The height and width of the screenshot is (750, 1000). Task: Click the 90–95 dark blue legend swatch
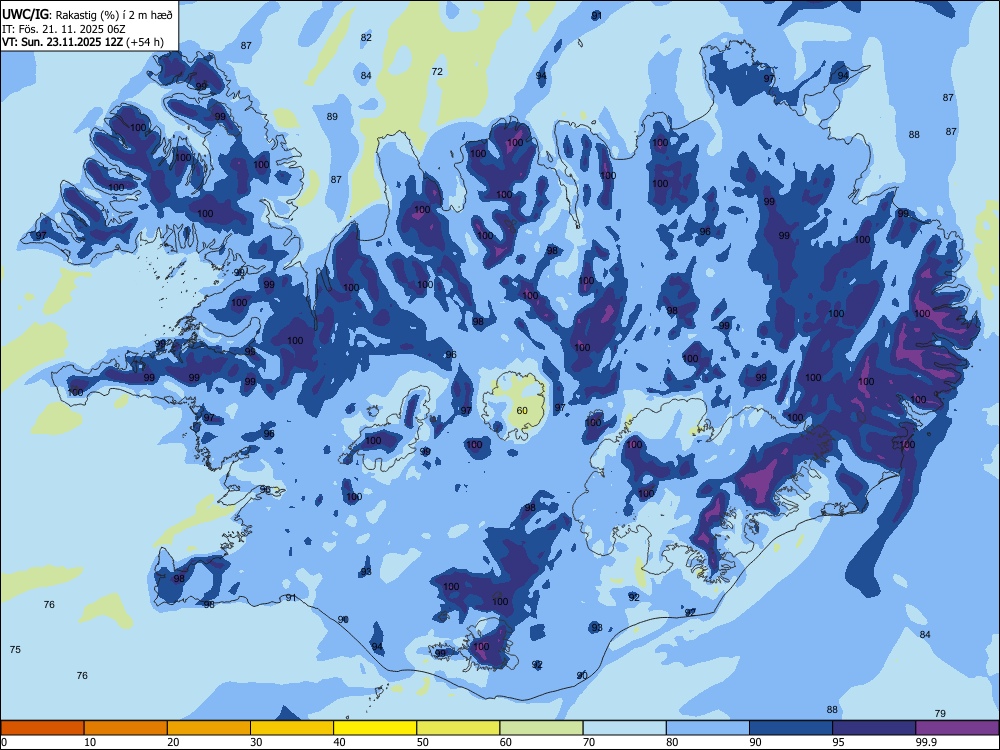tap(791, 728)
